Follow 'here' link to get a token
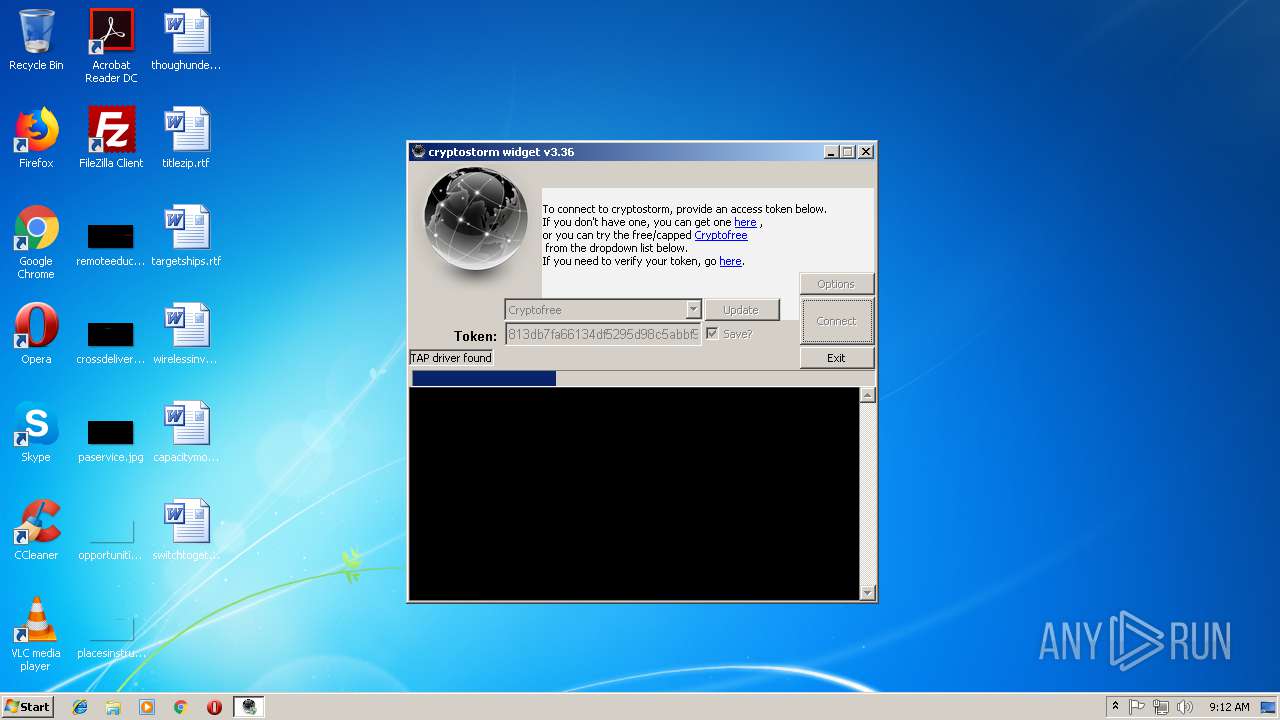 745,222
